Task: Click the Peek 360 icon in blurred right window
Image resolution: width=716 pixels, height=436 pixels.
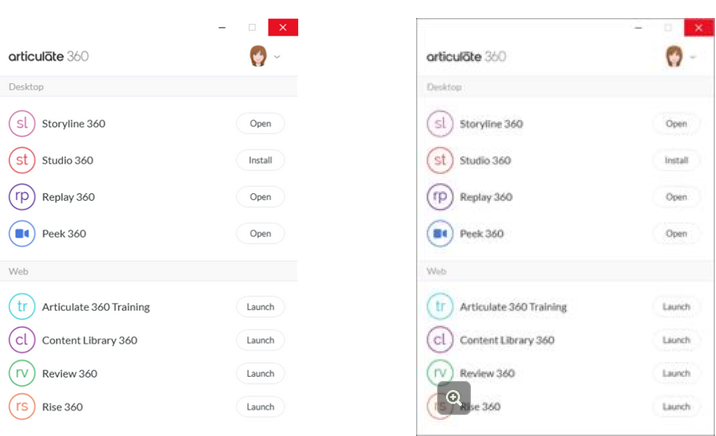Action: pyautogui.click(x=440, y=233)
